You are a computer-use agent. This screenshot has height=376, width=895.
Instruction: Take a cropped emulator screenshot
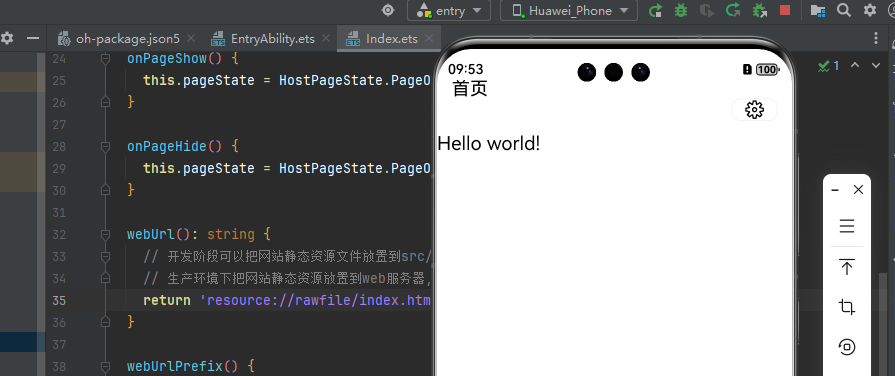click(x=846, y=308)
